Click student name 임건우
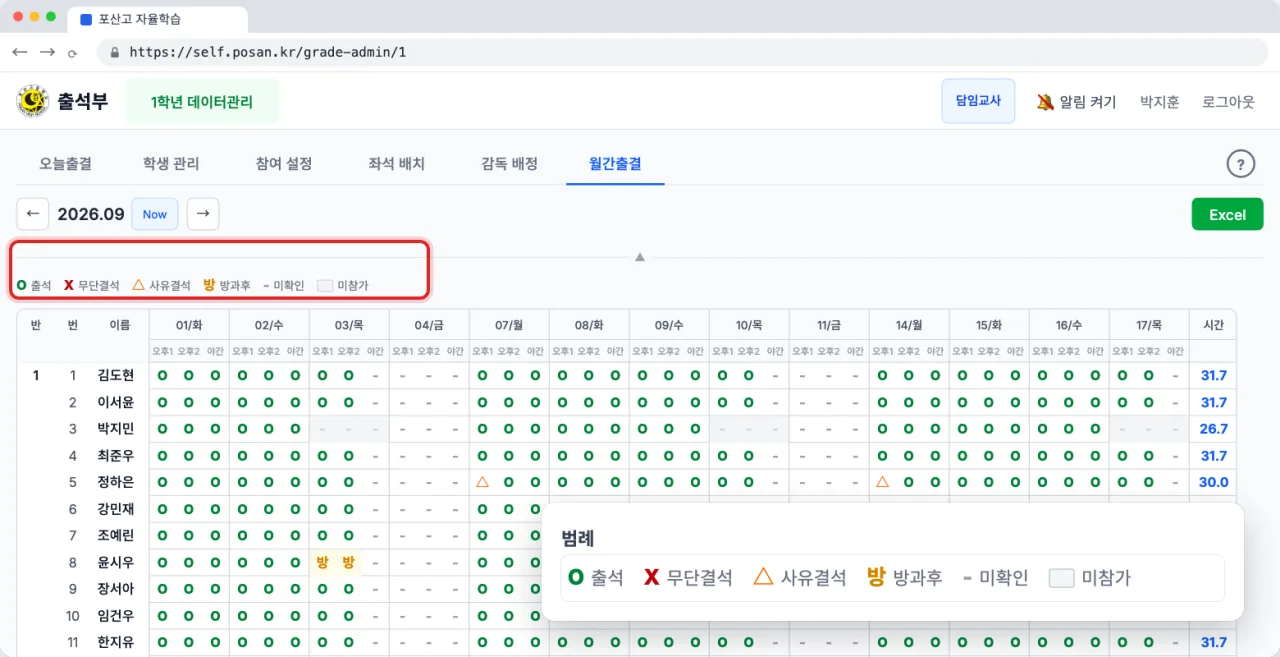This screenshot has width=1280, height=657. pos(116,616)
